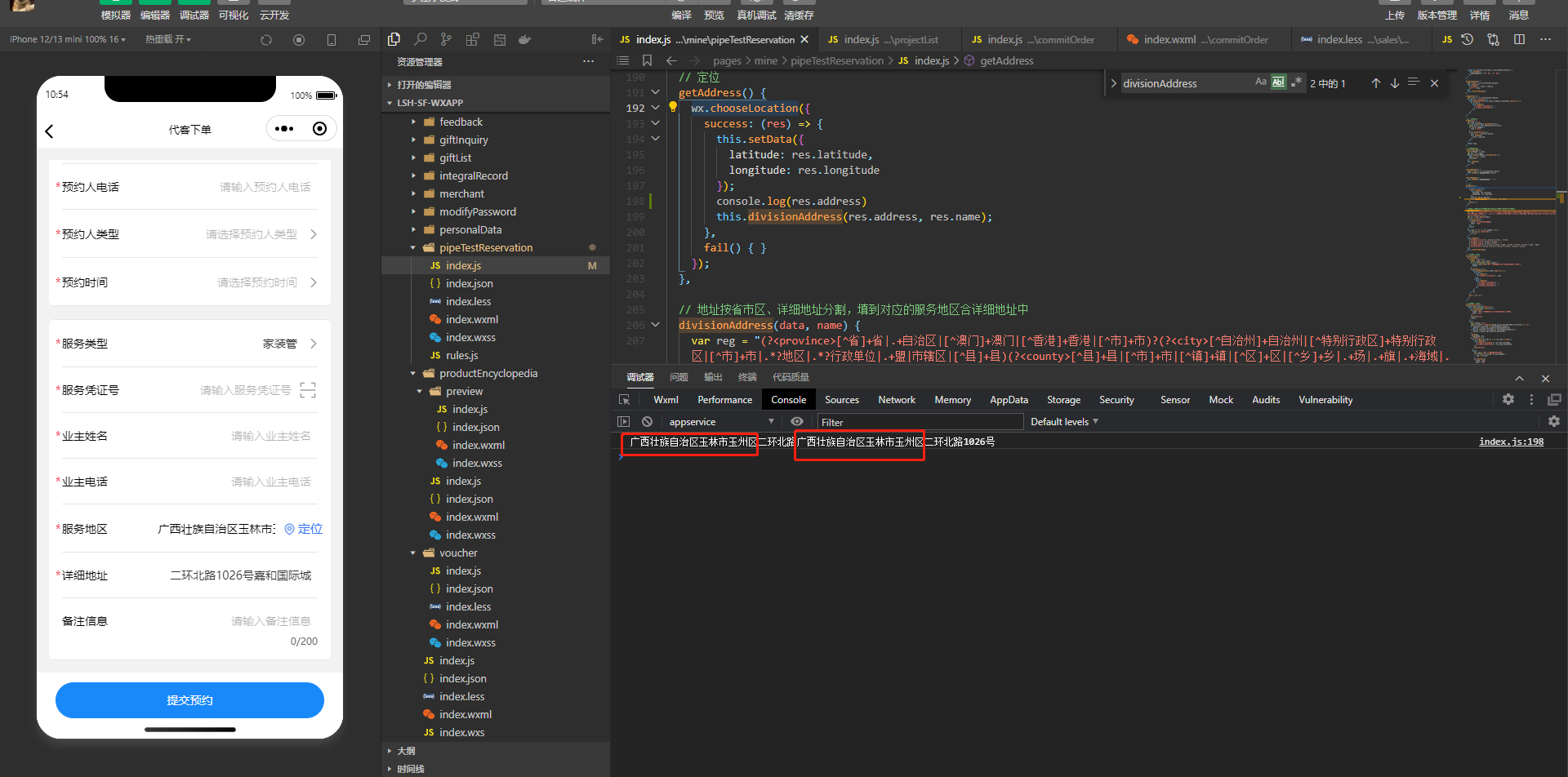This screenshot has height=777, width=1568.
Task: Open console settings gear beside Default levels
Action: pyautogui.click(x=1554, y=421)
